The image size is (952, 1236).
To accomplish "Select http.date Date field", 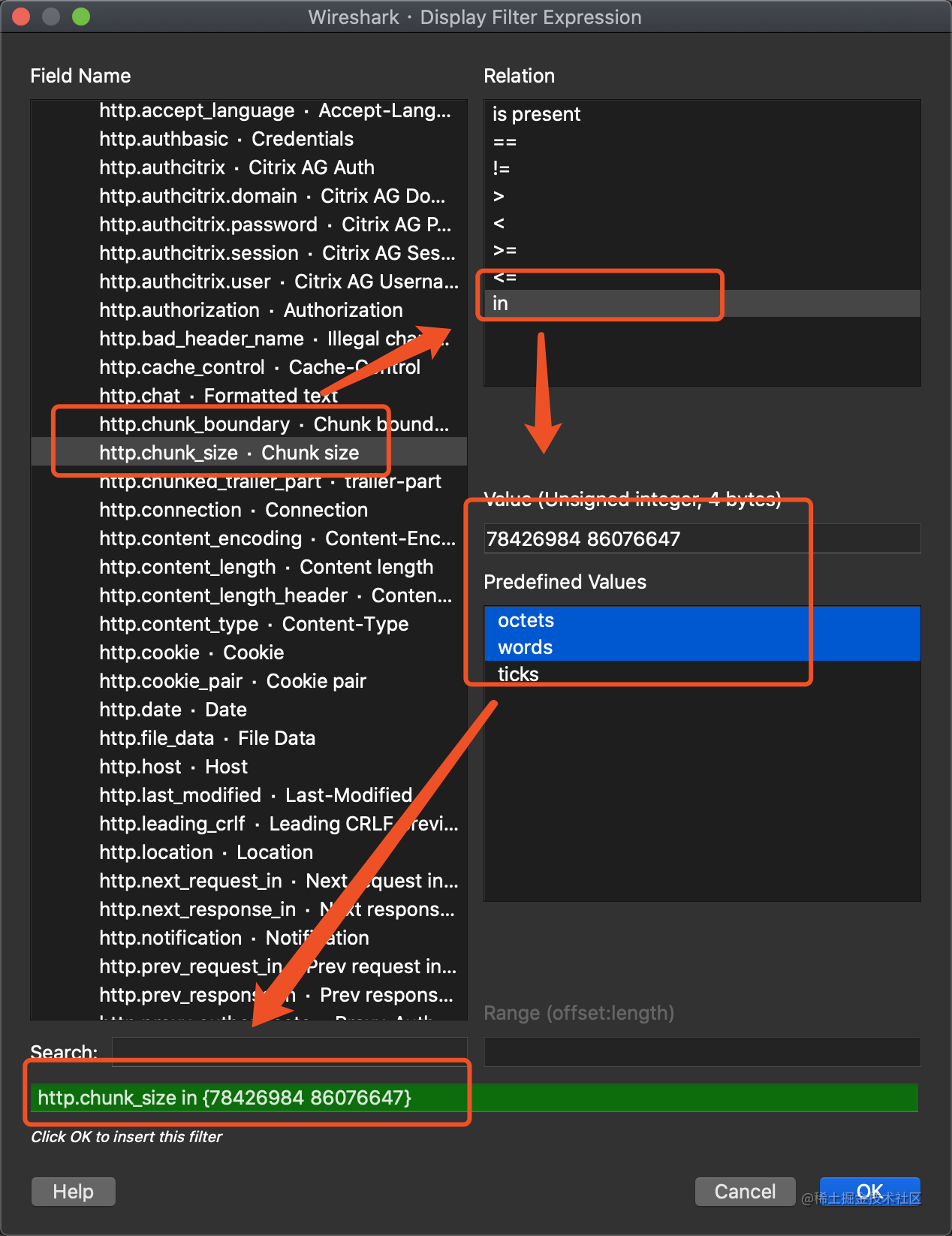I will click(249, 710).
